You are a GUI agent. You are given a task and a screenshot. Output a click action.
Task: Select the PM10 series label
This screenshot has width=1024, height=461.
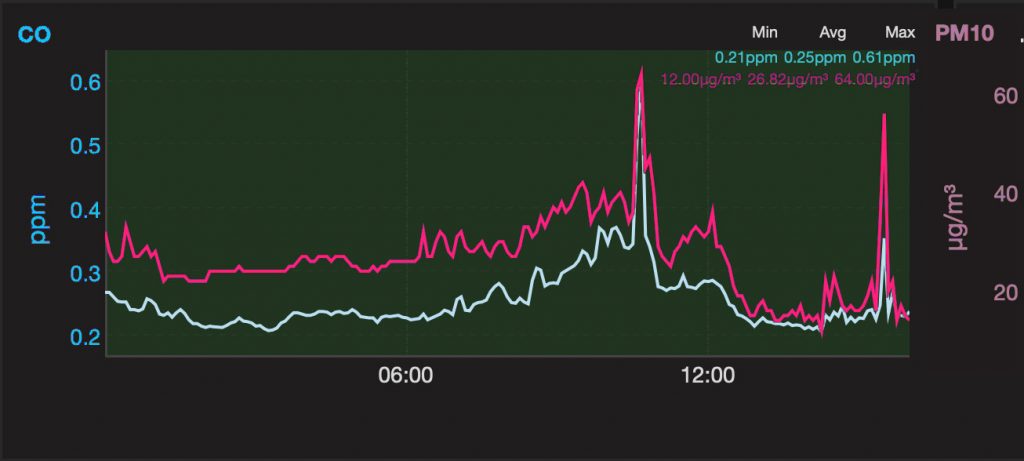(965, 33)
